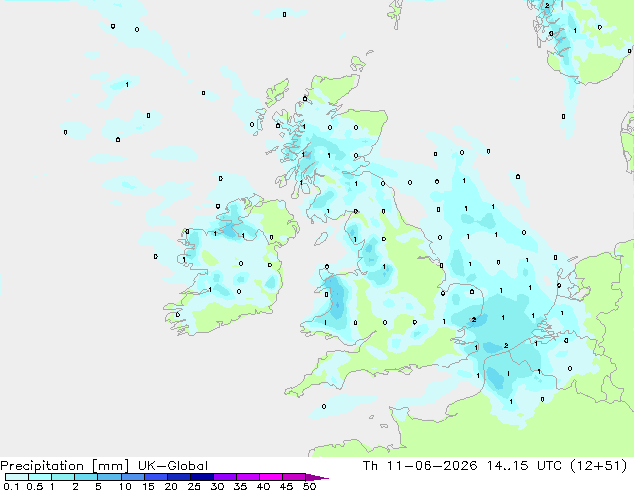634x490 pixels.
Task: Click the 'Precipitation [mm]' title text
Action: [x=65, y=466]
